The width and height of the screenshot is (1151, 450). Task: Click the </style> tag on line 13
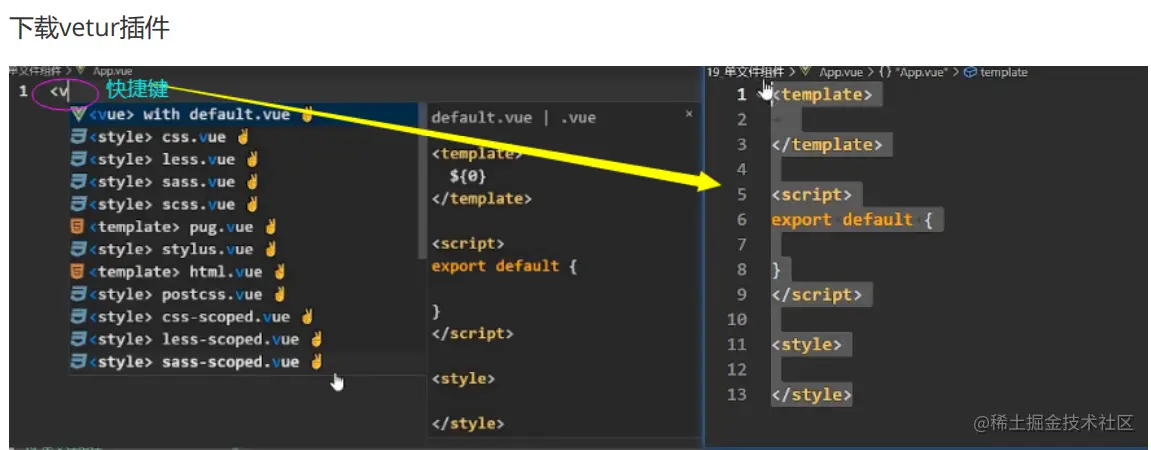click(x=811, y=395)
